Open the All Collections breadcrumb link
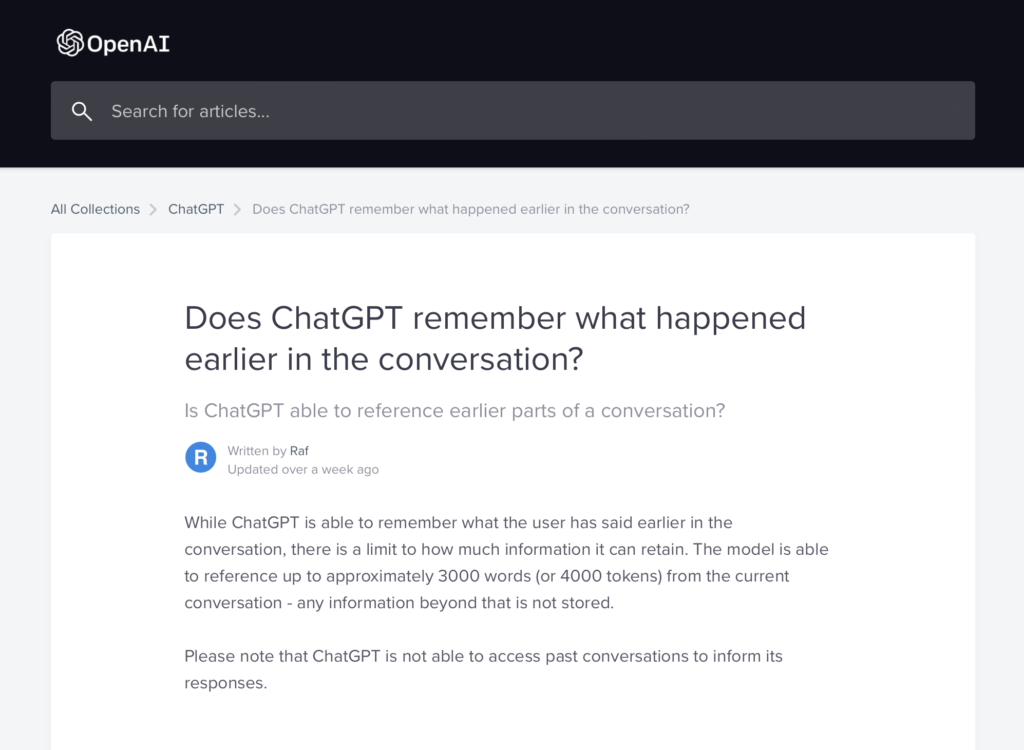Screen dimensions: 1024x750 point(95,209)
